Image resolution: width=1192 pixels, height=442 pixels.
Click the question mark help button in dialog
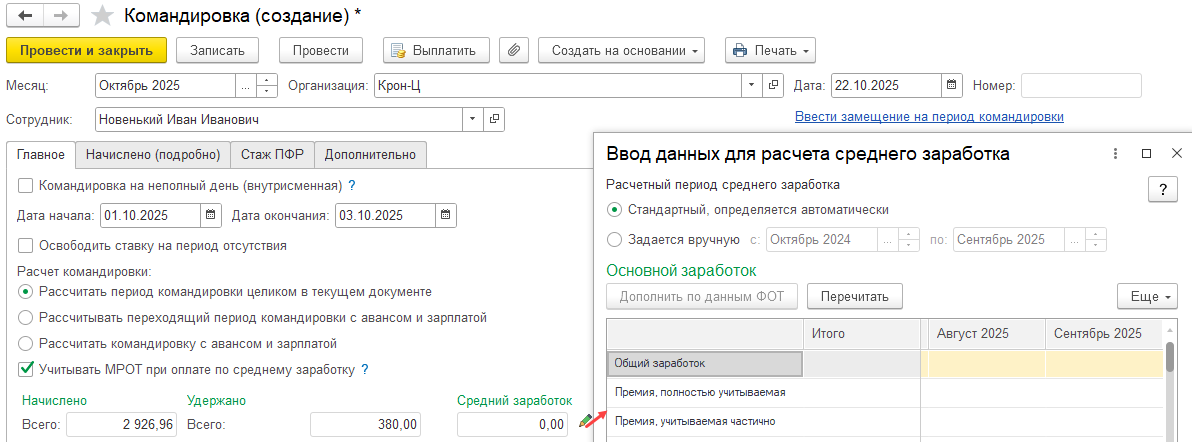[1162, 190]
